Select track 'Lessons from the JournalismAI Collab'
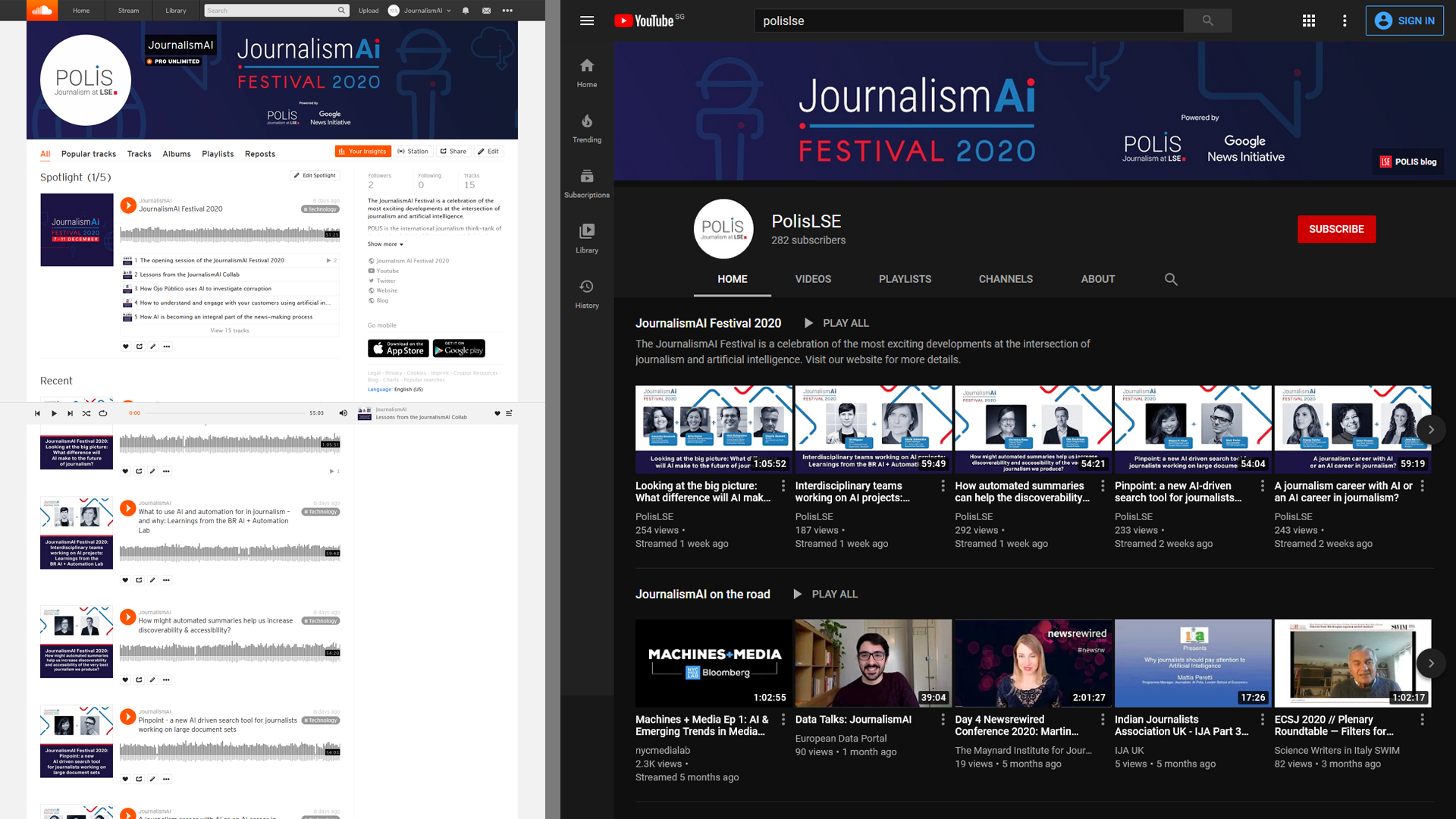Image resolution: width=1456 pixels, height=819 pixels. [x=190, y=275]
